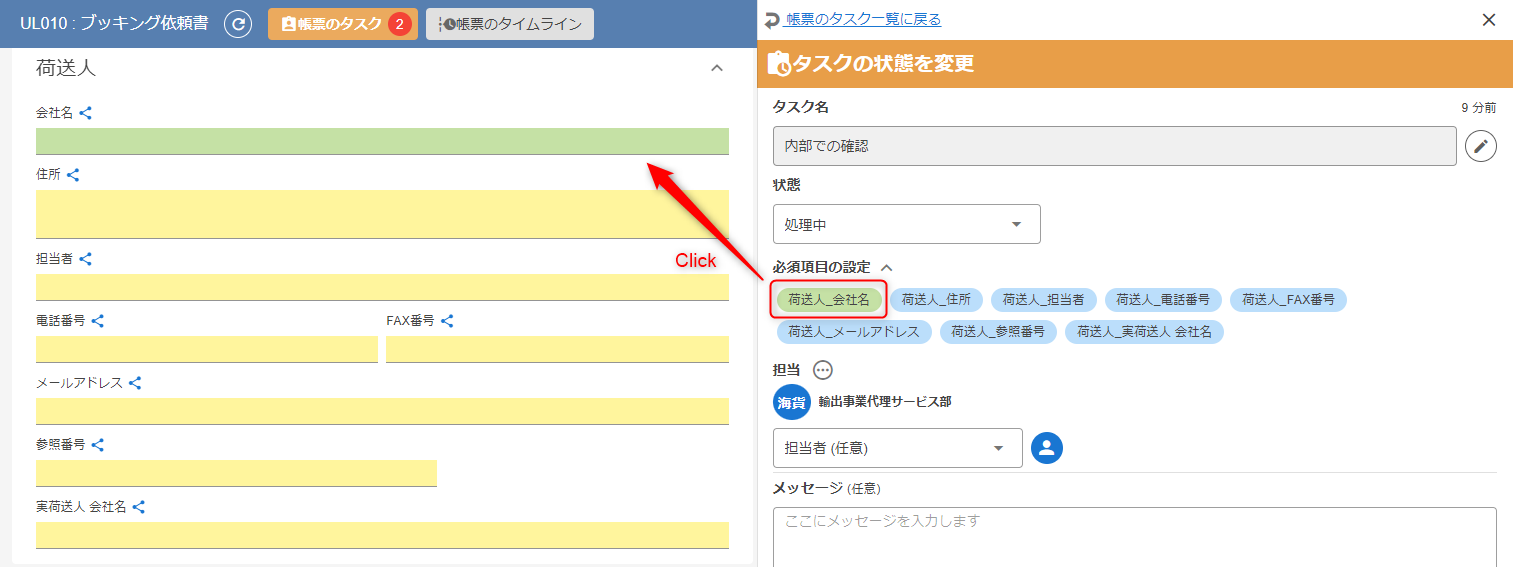
Task: Collapse the 必須項目の設定 section
Action: [886, 268]
